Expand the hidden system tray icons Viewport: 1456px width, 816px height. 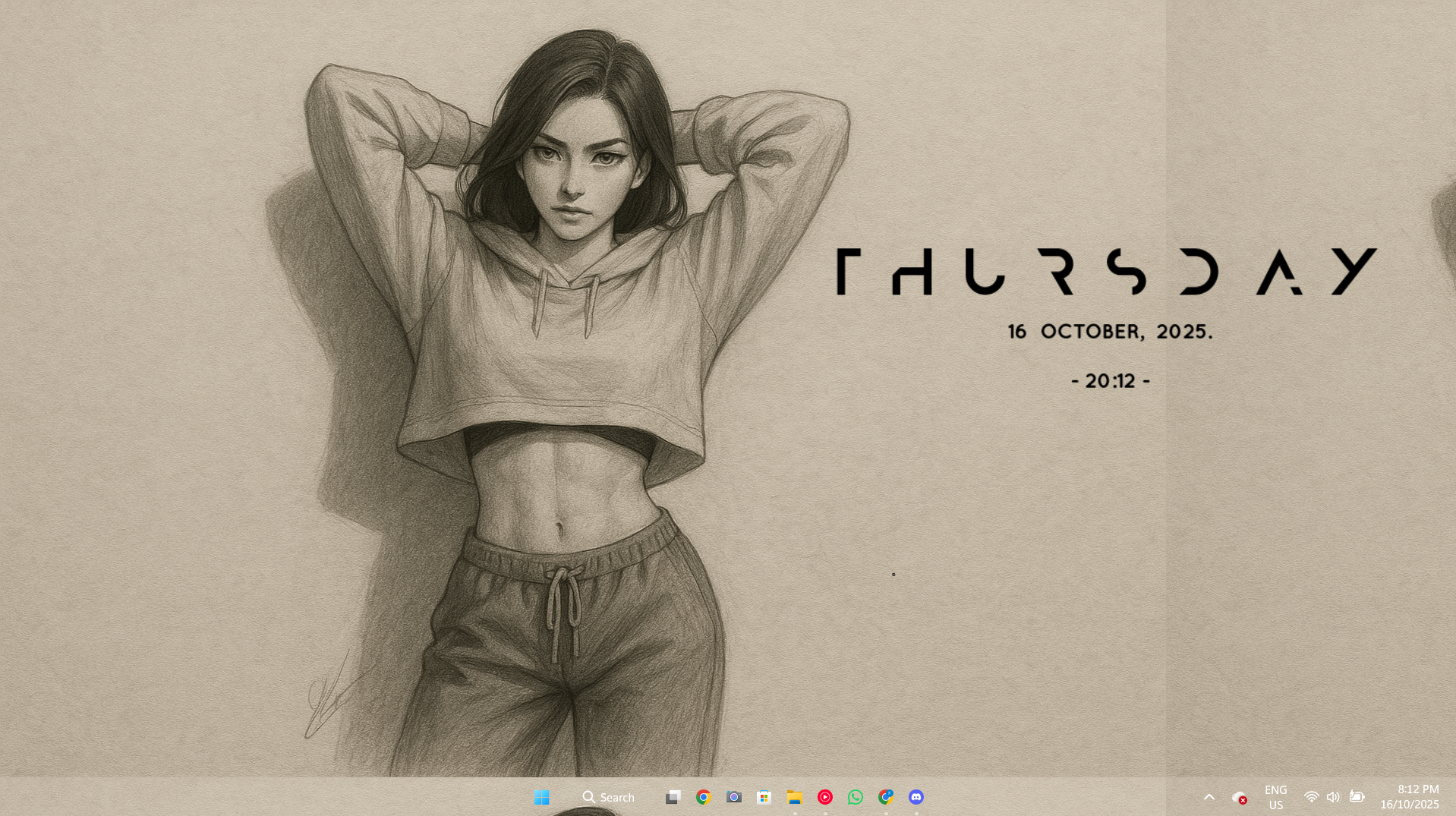[1209, 797]
